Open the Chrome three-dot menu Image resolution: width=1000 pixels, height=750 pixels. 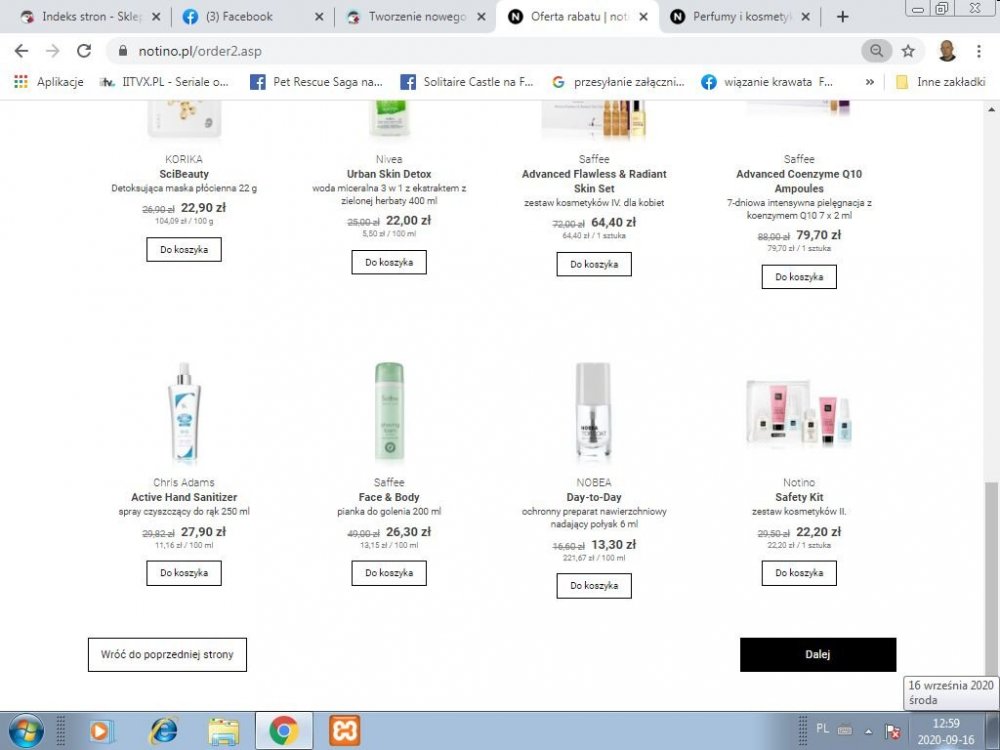[978, 51]
